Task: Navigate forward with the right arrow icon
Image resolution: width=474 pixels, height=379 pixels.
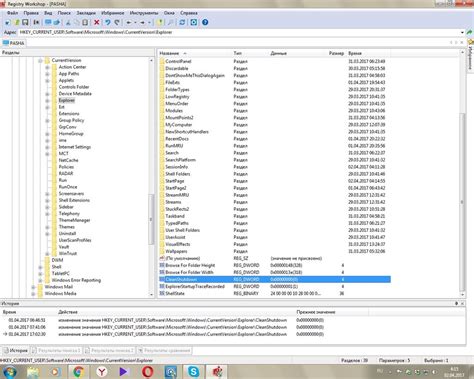Action: tap(143, 22)
